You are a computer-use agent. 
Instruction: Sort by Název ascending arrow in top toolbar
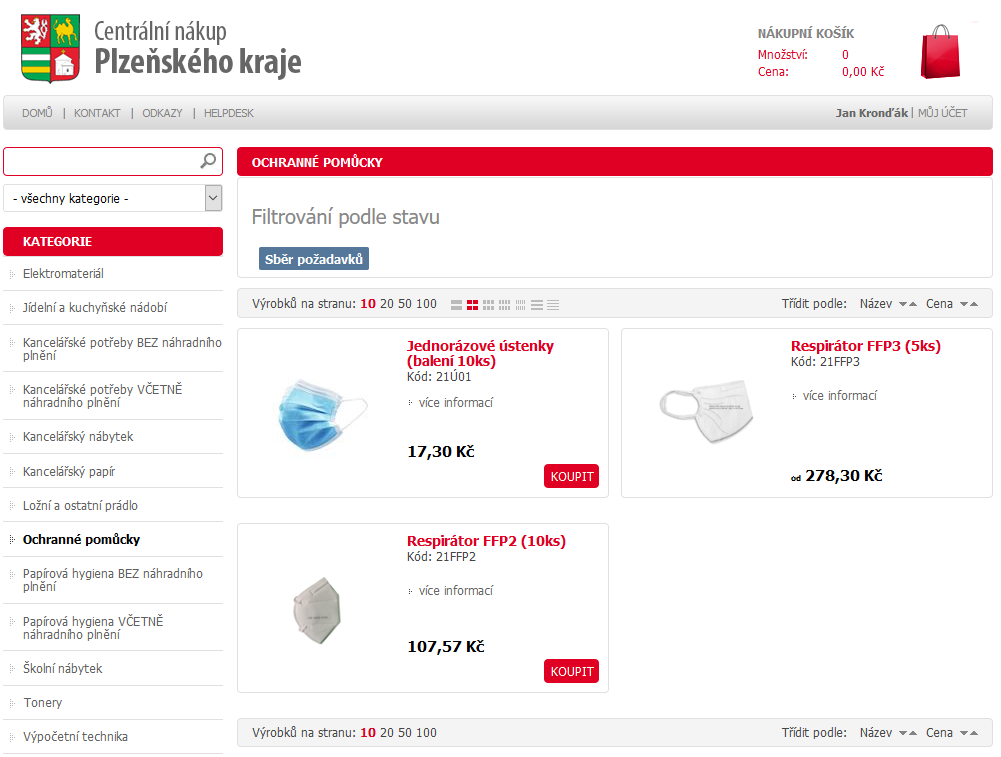[x=913, y=304]
